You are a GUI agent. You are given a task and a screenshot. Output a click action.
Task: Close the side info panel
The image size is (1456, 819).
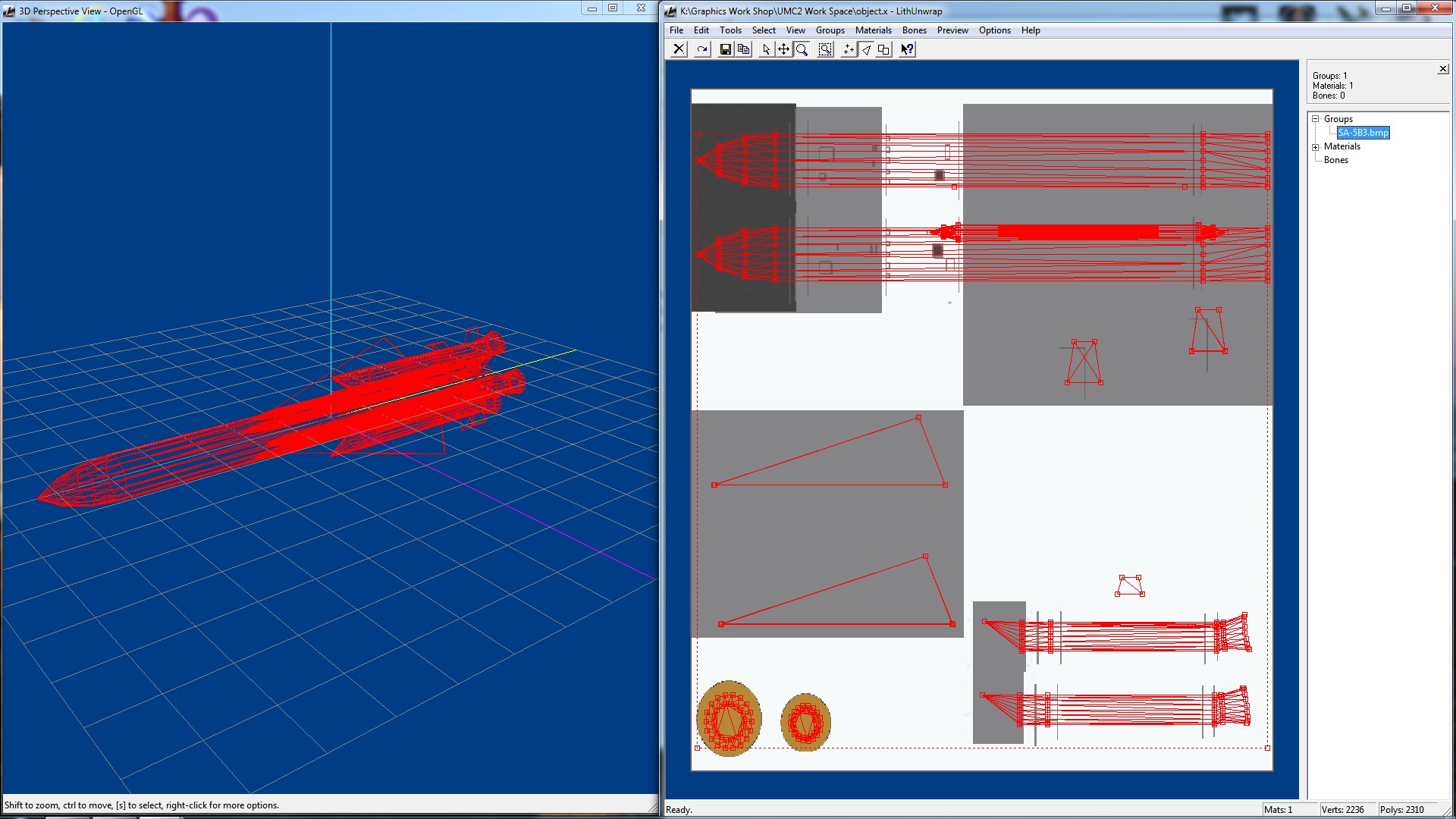pos(1442,69)
